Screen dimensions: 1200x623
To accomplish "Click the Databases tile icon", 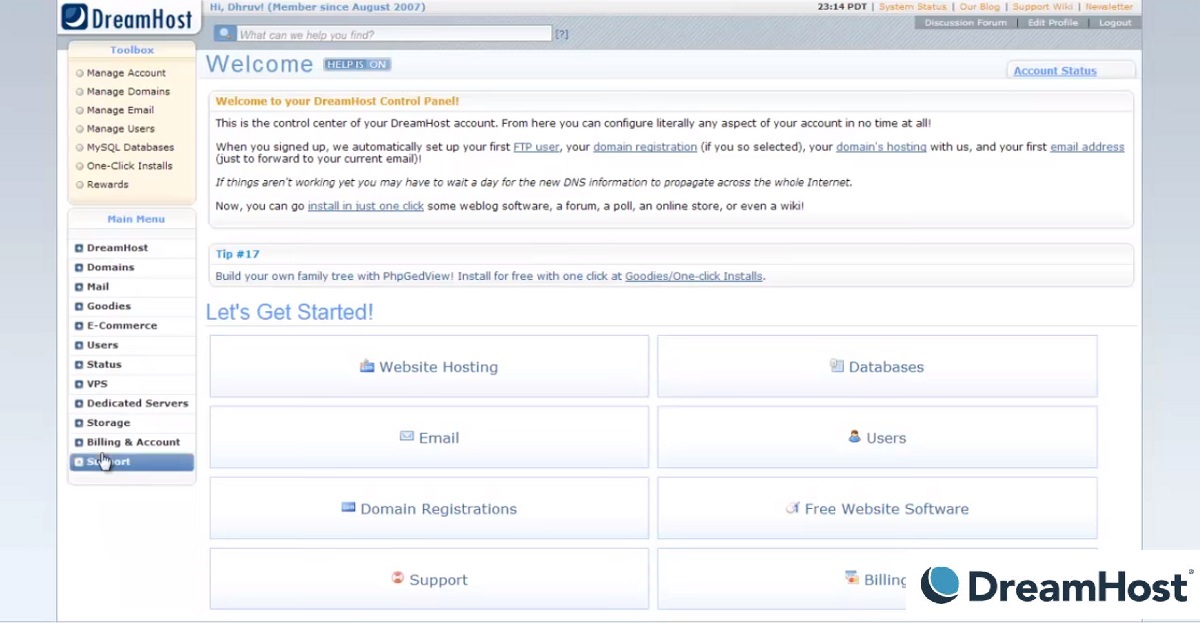I will pos(836,366).
